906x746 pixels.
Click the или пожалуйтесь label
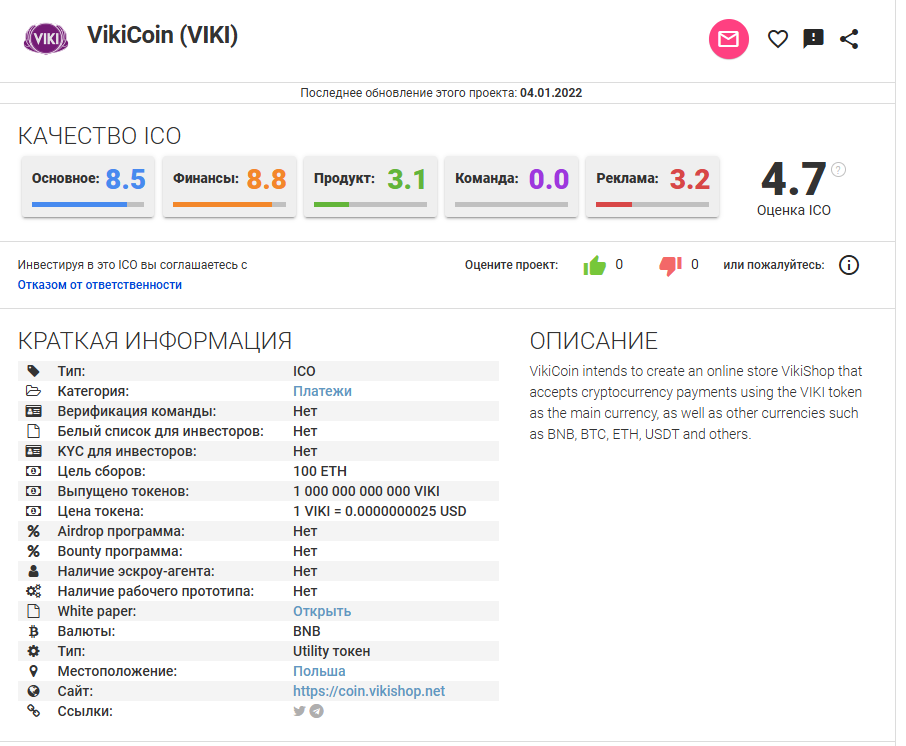pyautogui.click(x=774, y=265)
